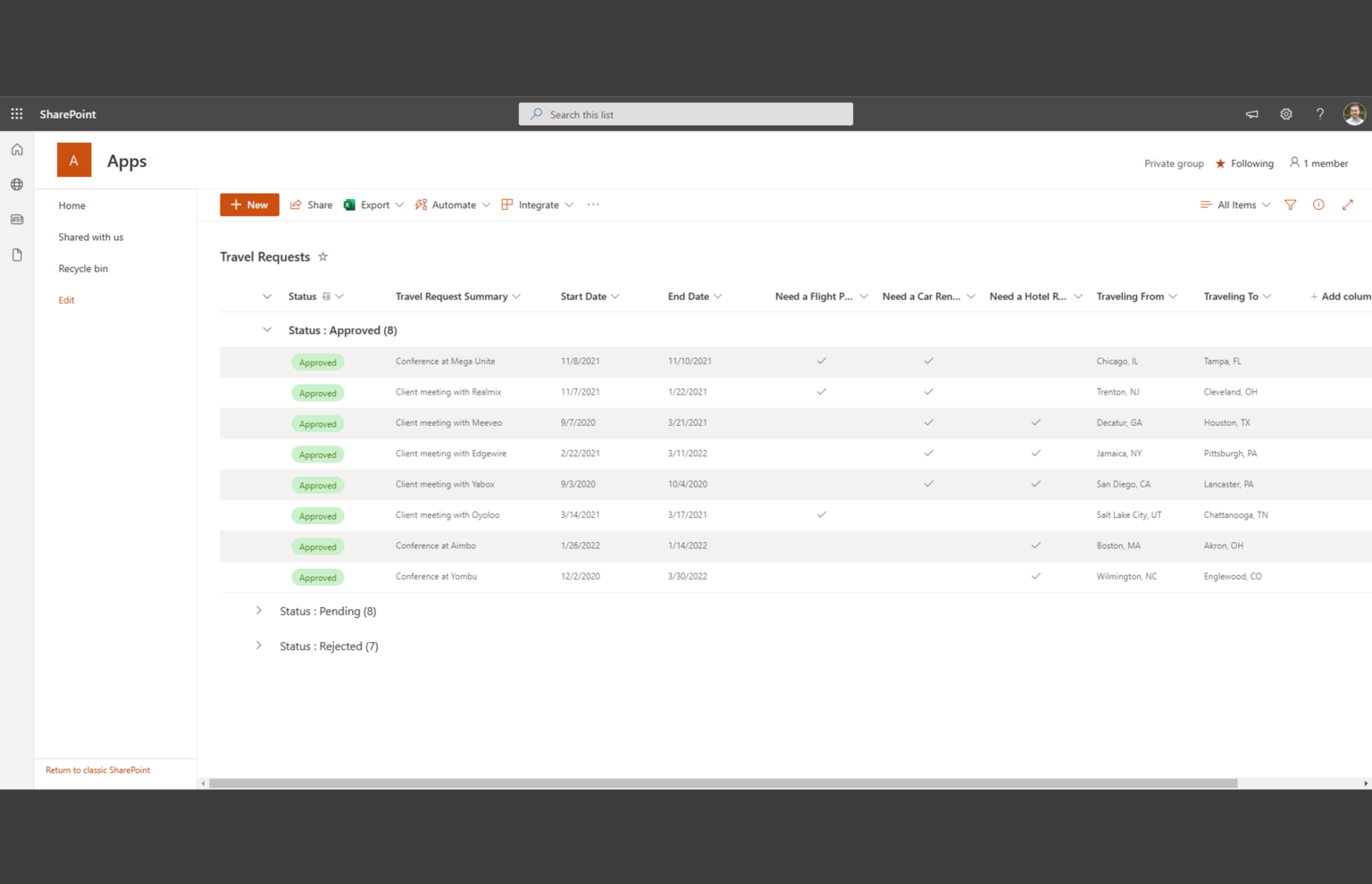
Task: Click the Settings gear icon
Action: (x=1285, y=113)
